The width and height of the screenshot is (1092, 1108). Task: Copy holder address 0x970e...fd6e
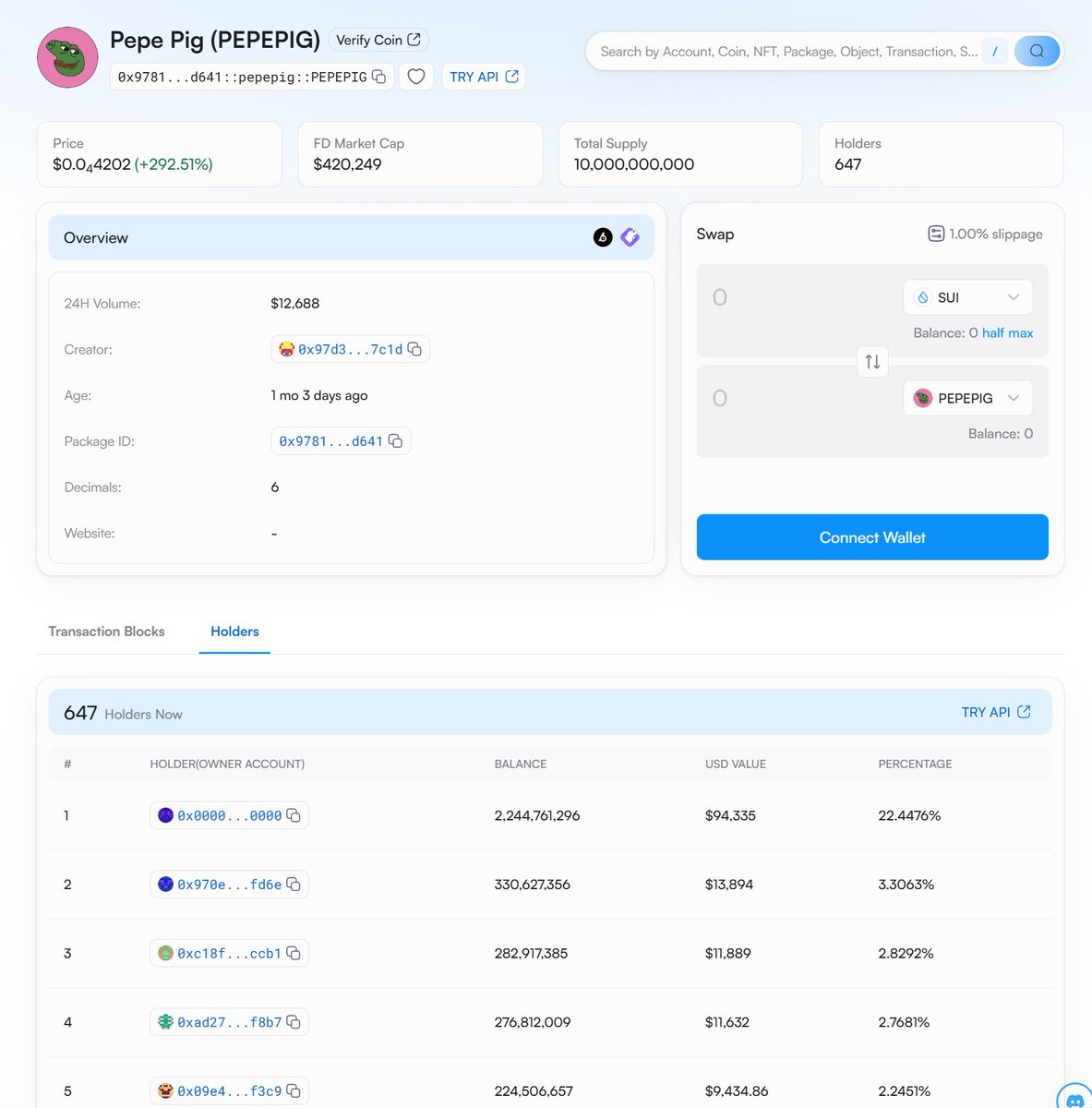294,885
